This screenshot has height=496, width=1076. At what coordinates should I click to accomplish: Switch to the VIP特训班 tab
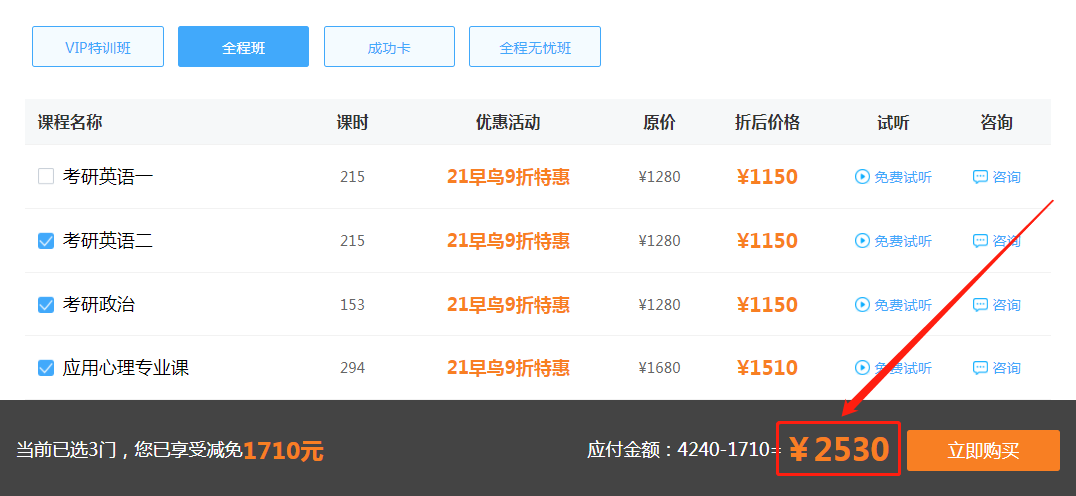click(x=98, y=47)
